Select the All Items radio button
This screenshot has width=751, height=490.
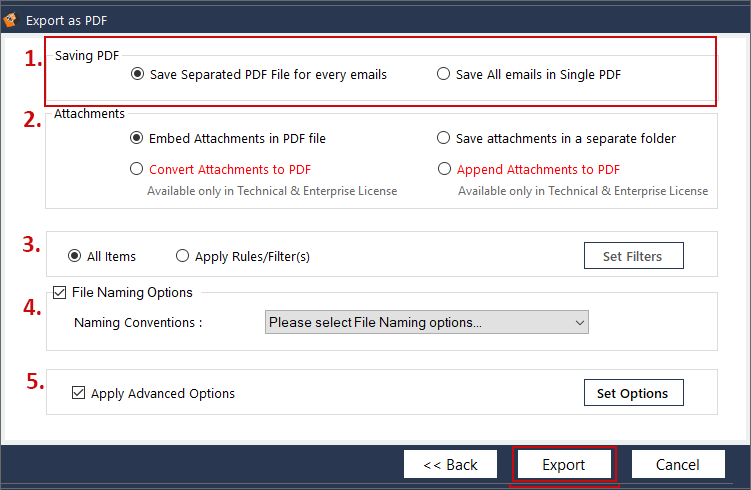pyautogui.click(x=75, y=256)
